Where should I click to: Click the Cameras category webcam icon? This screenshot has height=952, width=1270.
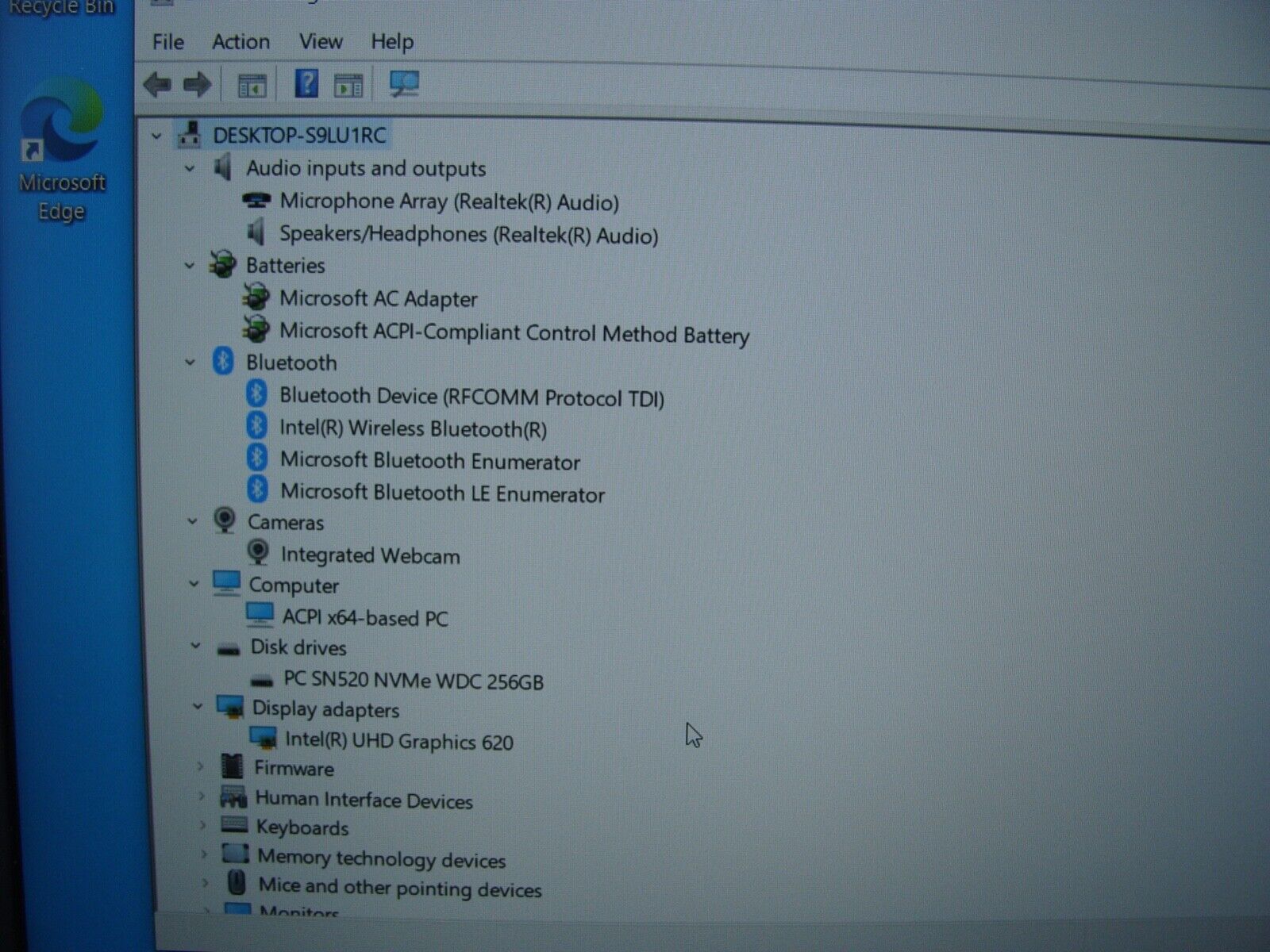point(225,521)
